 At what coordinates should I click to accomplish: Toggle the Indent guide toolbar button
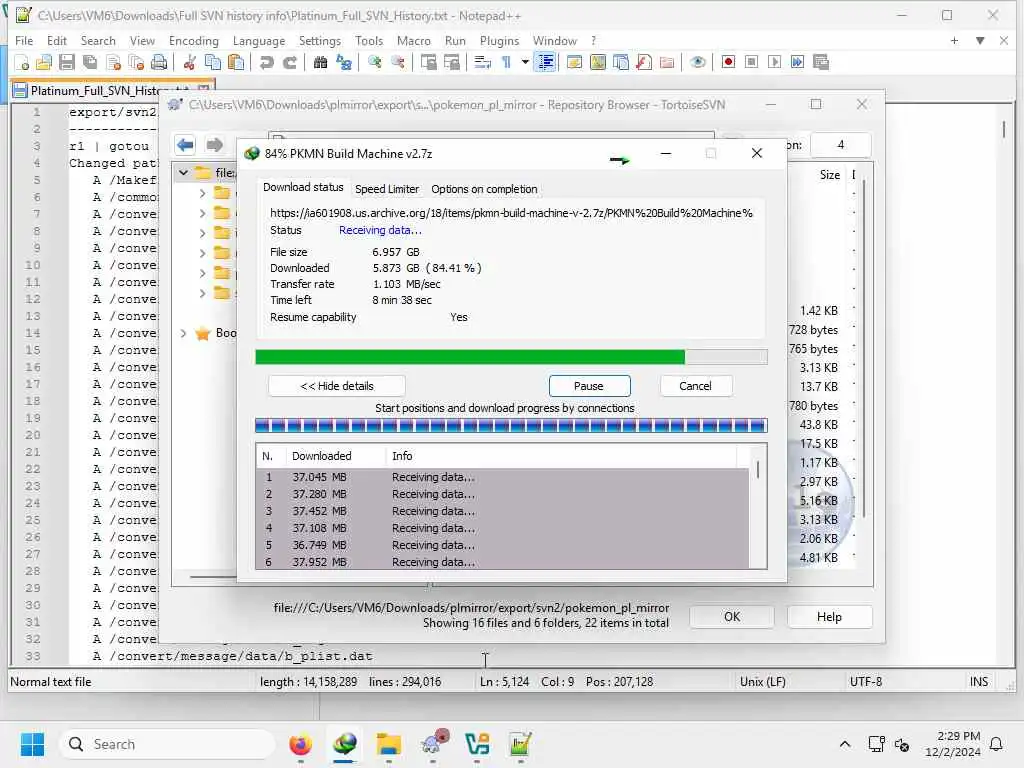(x=545, y=63)
